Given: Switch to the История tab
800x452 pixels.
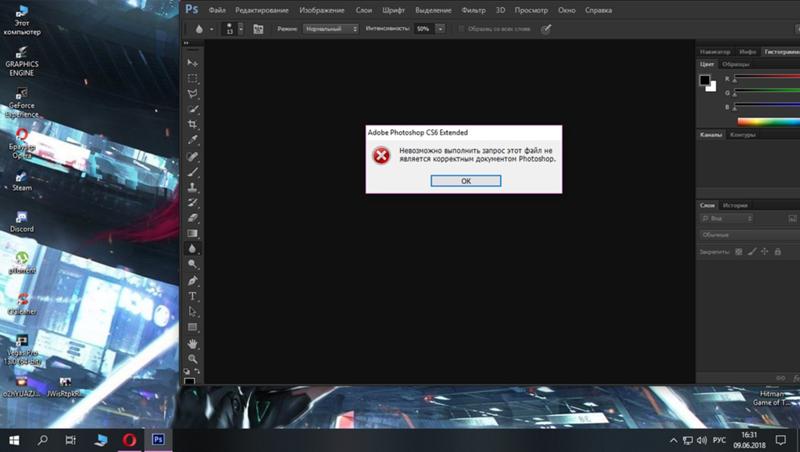Looking at the screenshot, I should pos(735,205).
